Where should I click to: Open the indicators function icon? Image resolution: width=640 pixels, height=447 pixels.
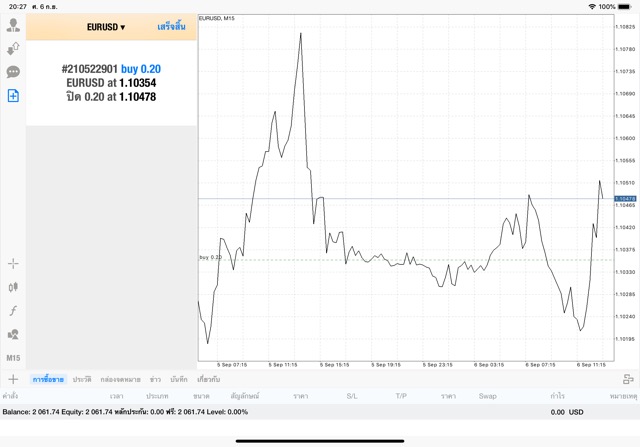13,310
